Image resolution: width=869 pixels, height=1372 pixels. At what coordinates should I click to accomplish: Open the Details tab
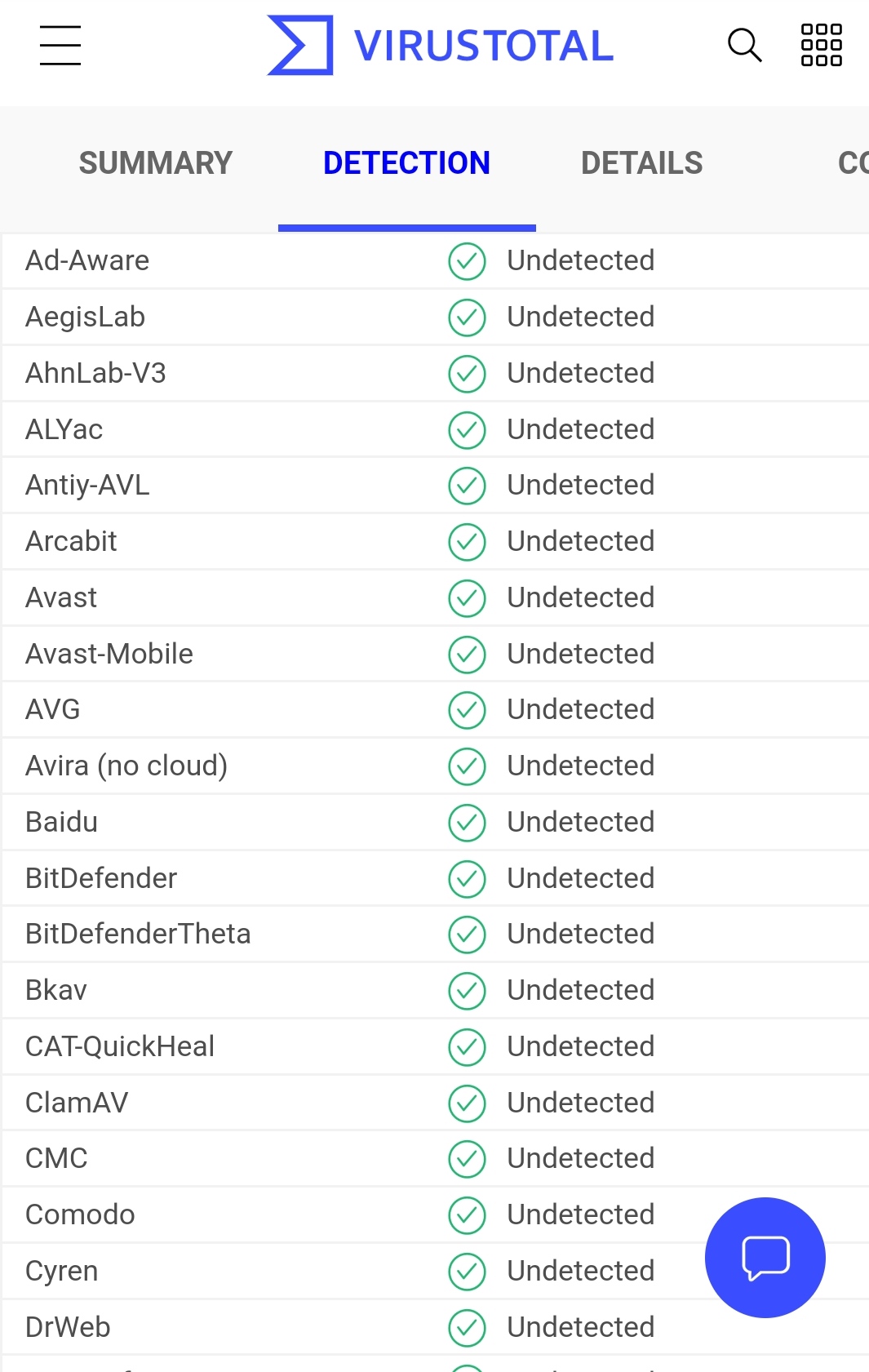[x=641, y=163]
